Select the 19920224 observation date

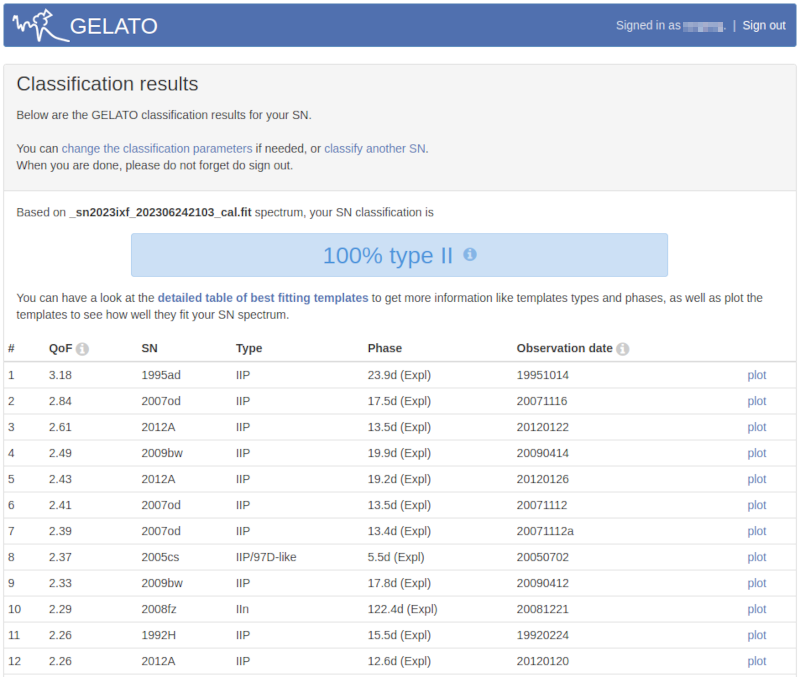click(x=542, y=635)
